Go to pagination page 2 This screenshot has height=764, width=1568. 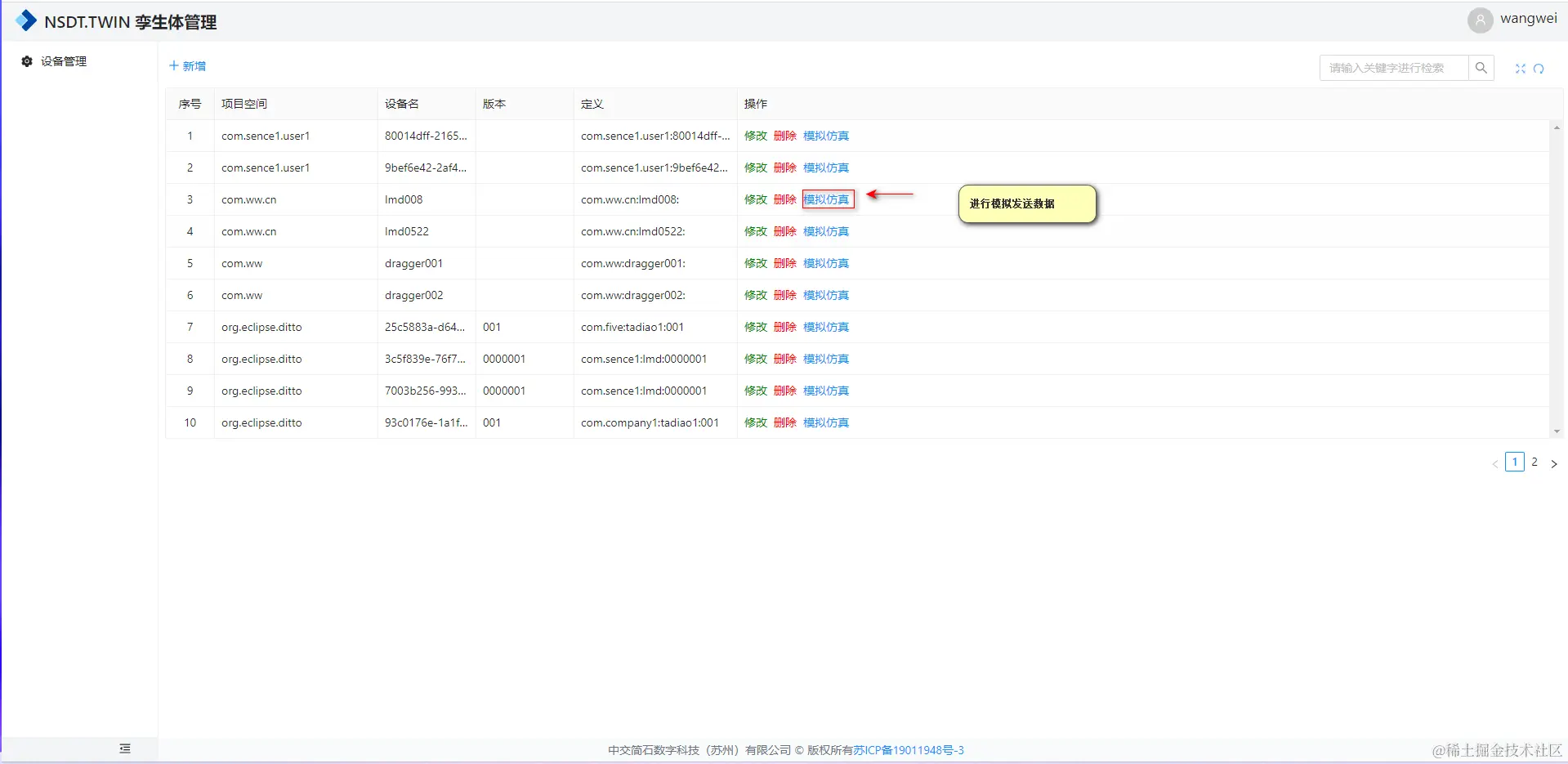tap(1534, 462)
